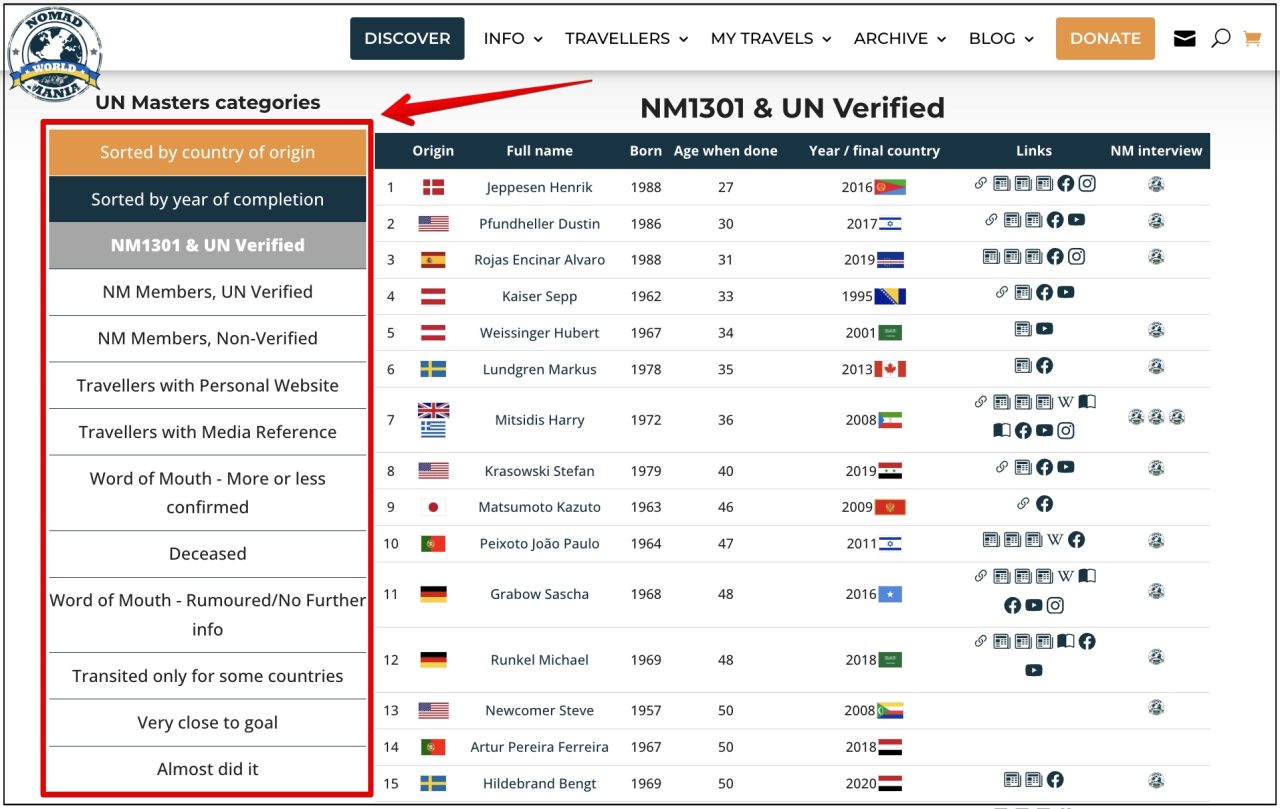Viewport: 1280px width, 809px height.
Task: Open Mitsidis Harry's Wikipedia icon
Action: click(x=1067, y=401)
